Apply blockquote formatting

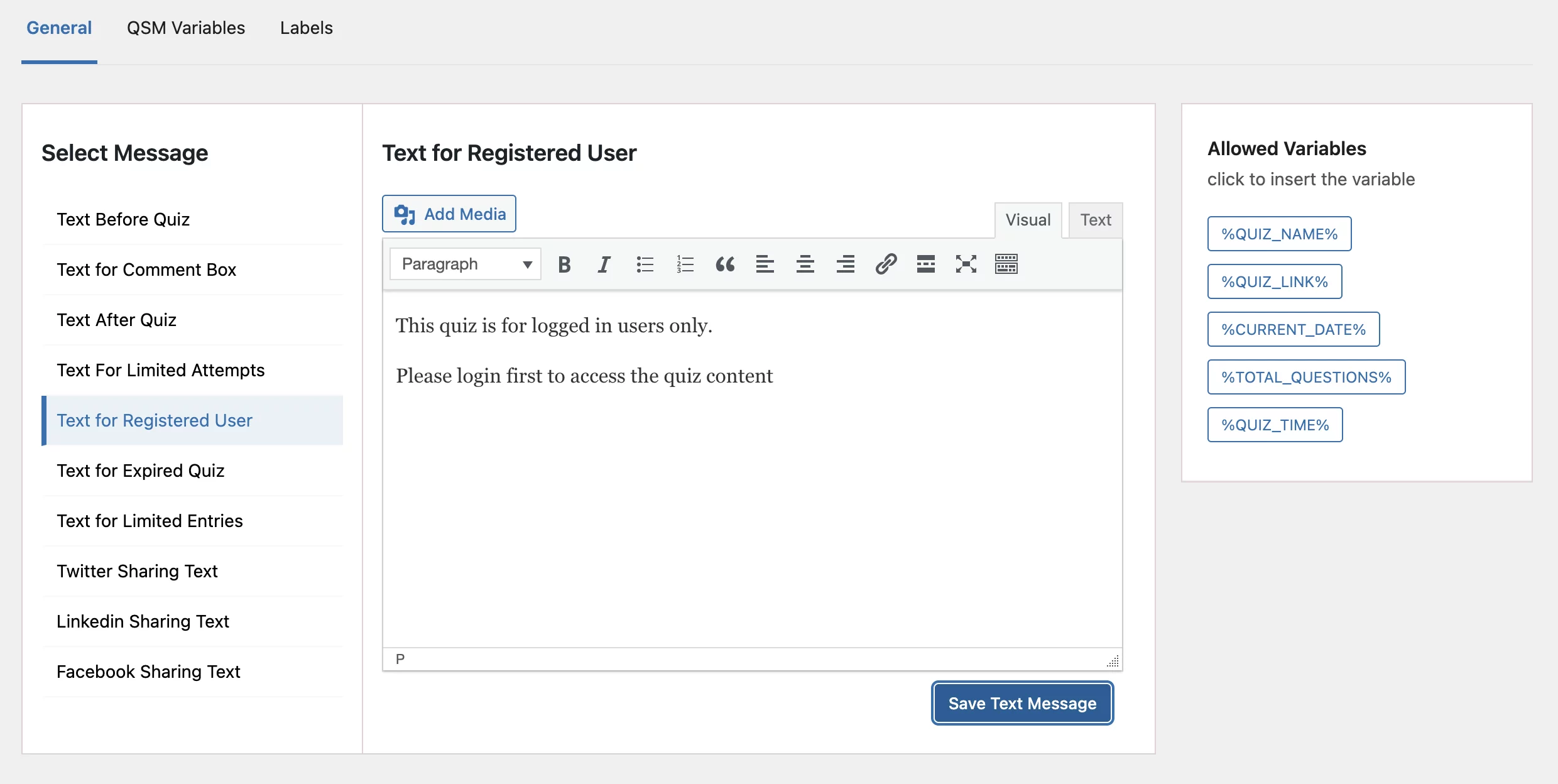tap(725, 264)
